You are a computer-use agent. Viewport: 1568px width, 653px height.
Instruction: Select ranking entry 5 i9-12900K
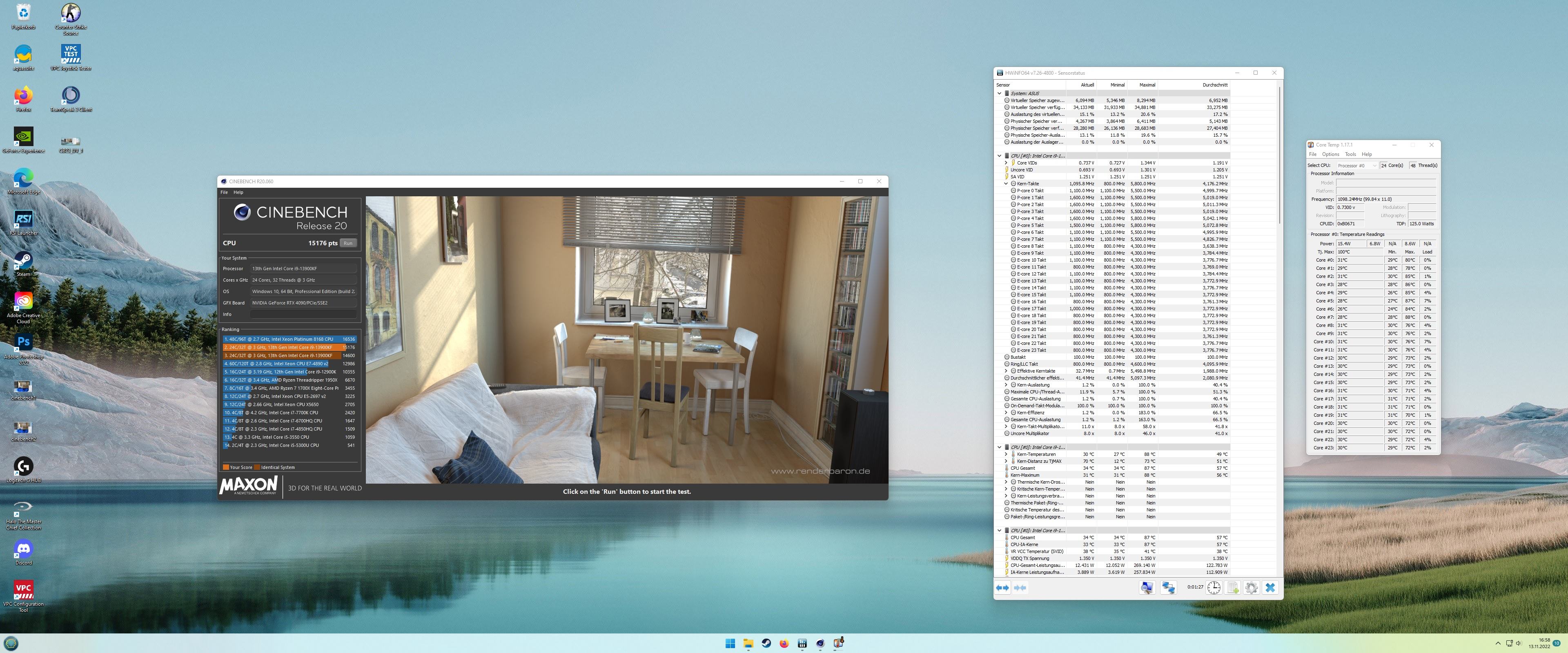(290, 372)
